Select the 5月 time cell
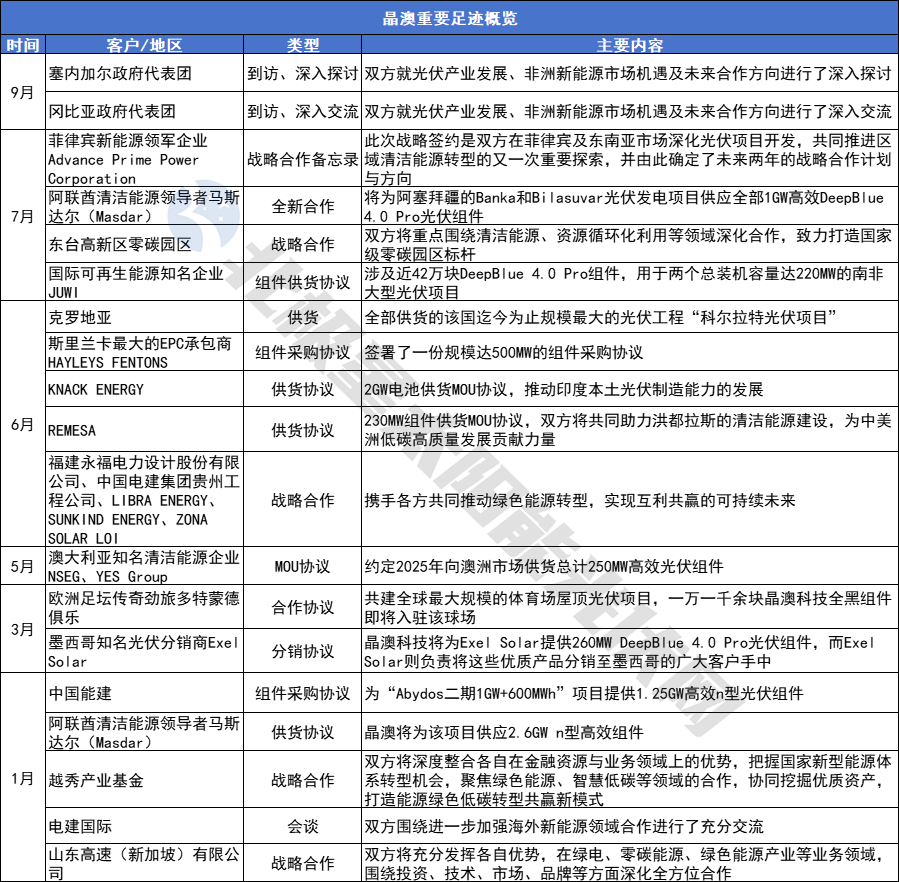 [23, 566]
